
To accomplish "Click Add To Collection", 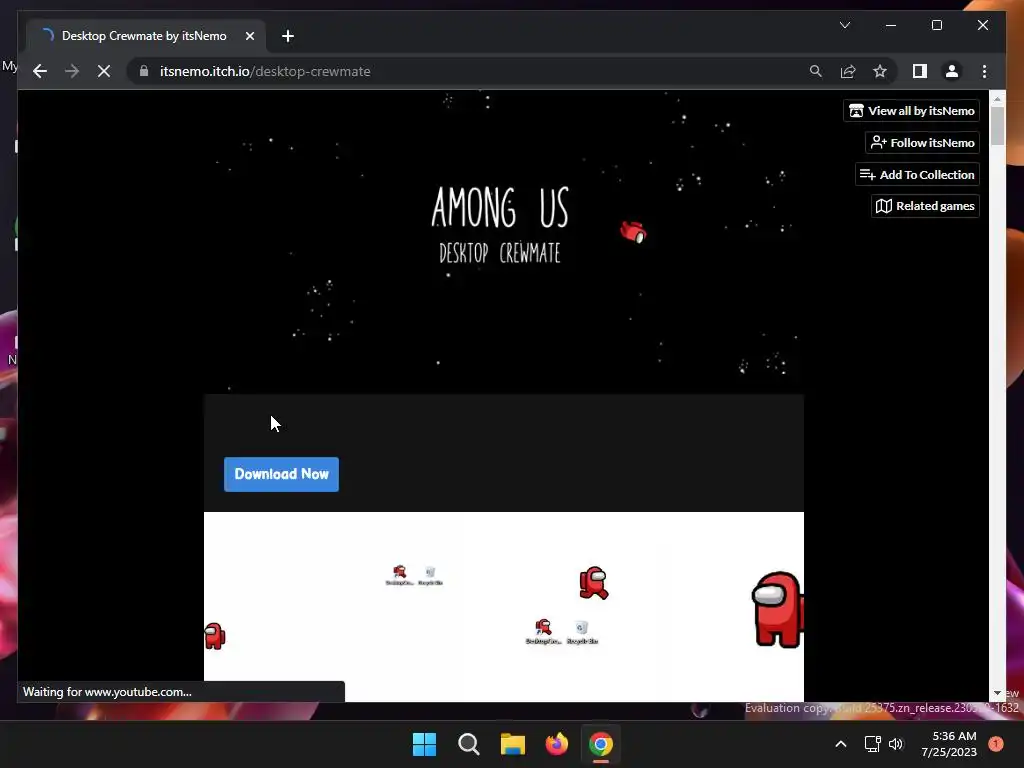I will point(917,174).
